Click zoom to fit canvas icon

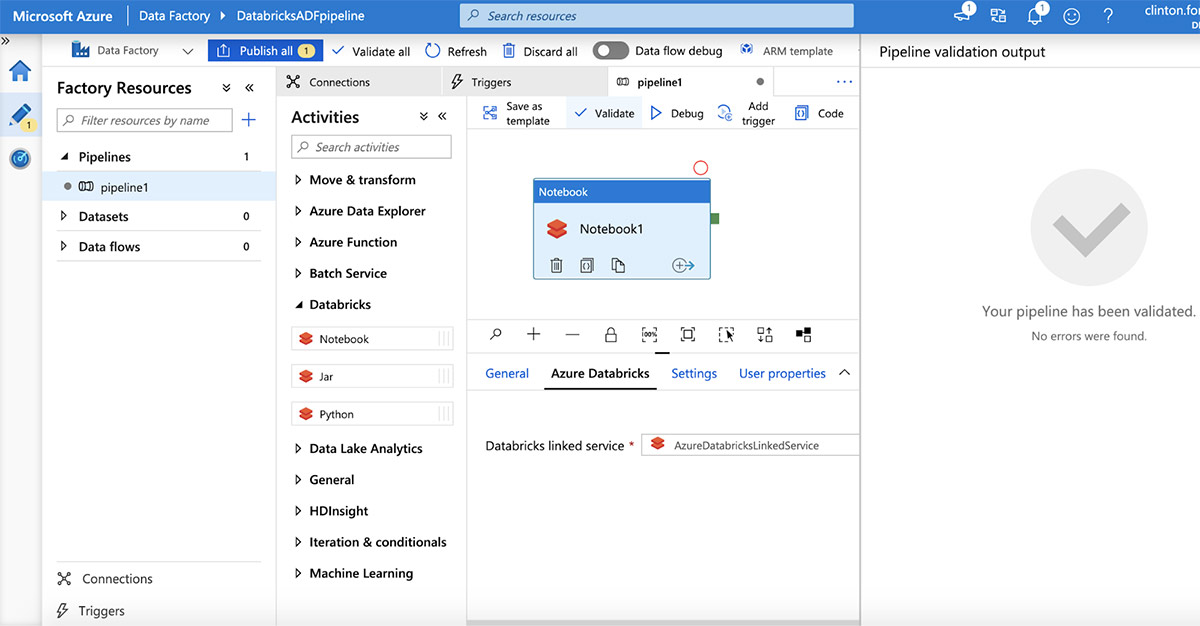coord(688,335)
